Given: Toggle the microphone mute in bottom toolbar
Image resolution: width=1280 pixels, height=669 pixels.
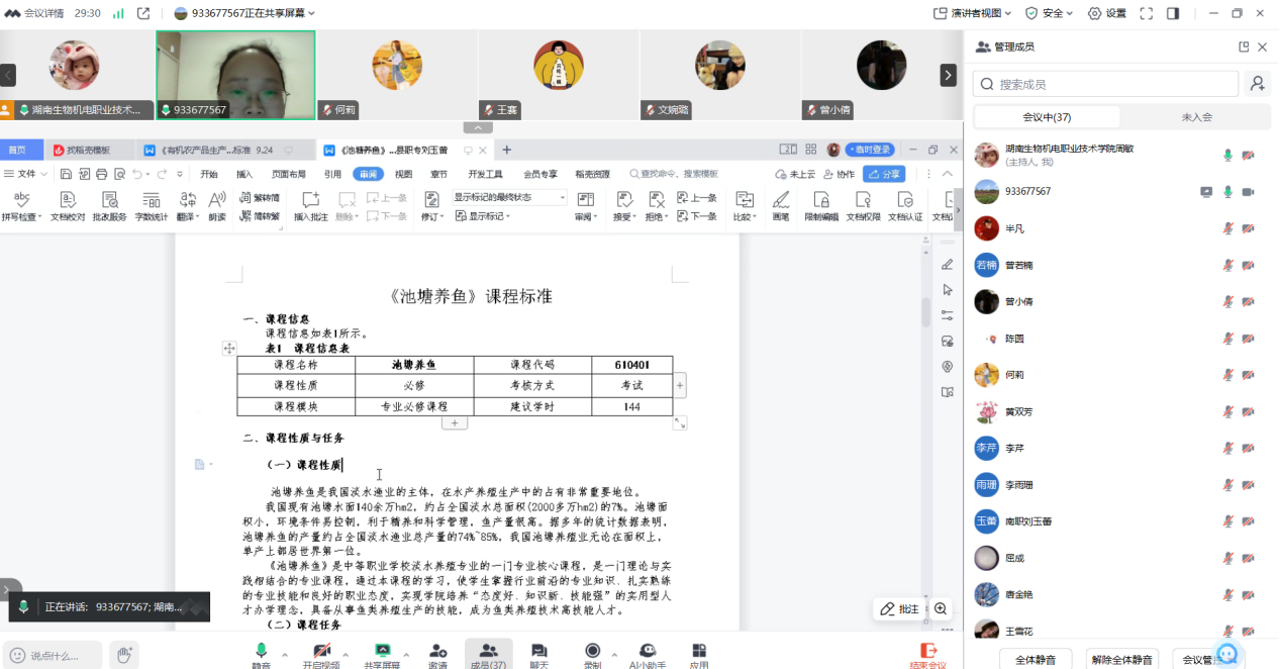Looking at the screenshot, I should click(261, 652).
